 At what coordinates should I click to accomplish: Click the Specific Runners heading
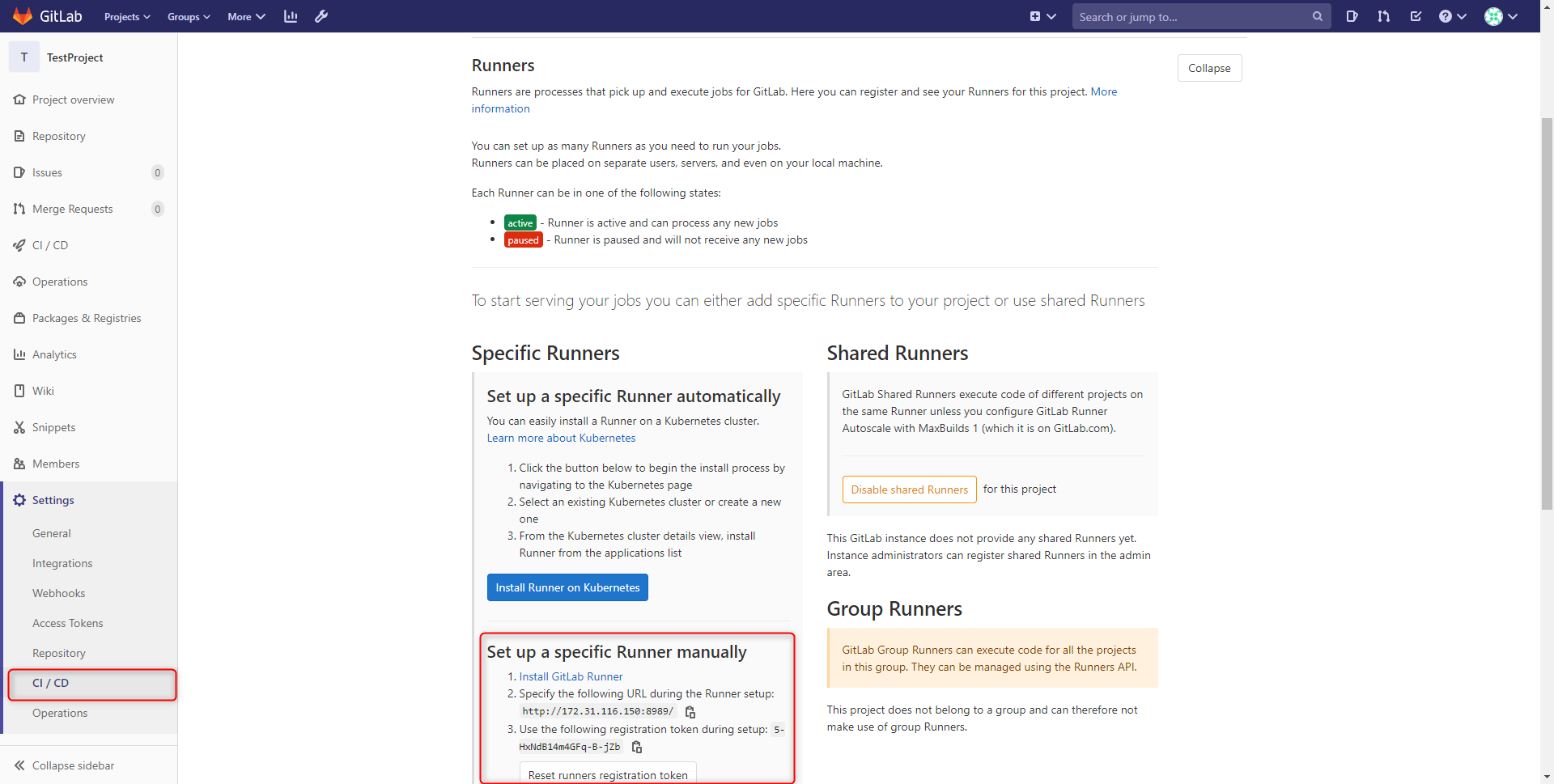[546, 353]
